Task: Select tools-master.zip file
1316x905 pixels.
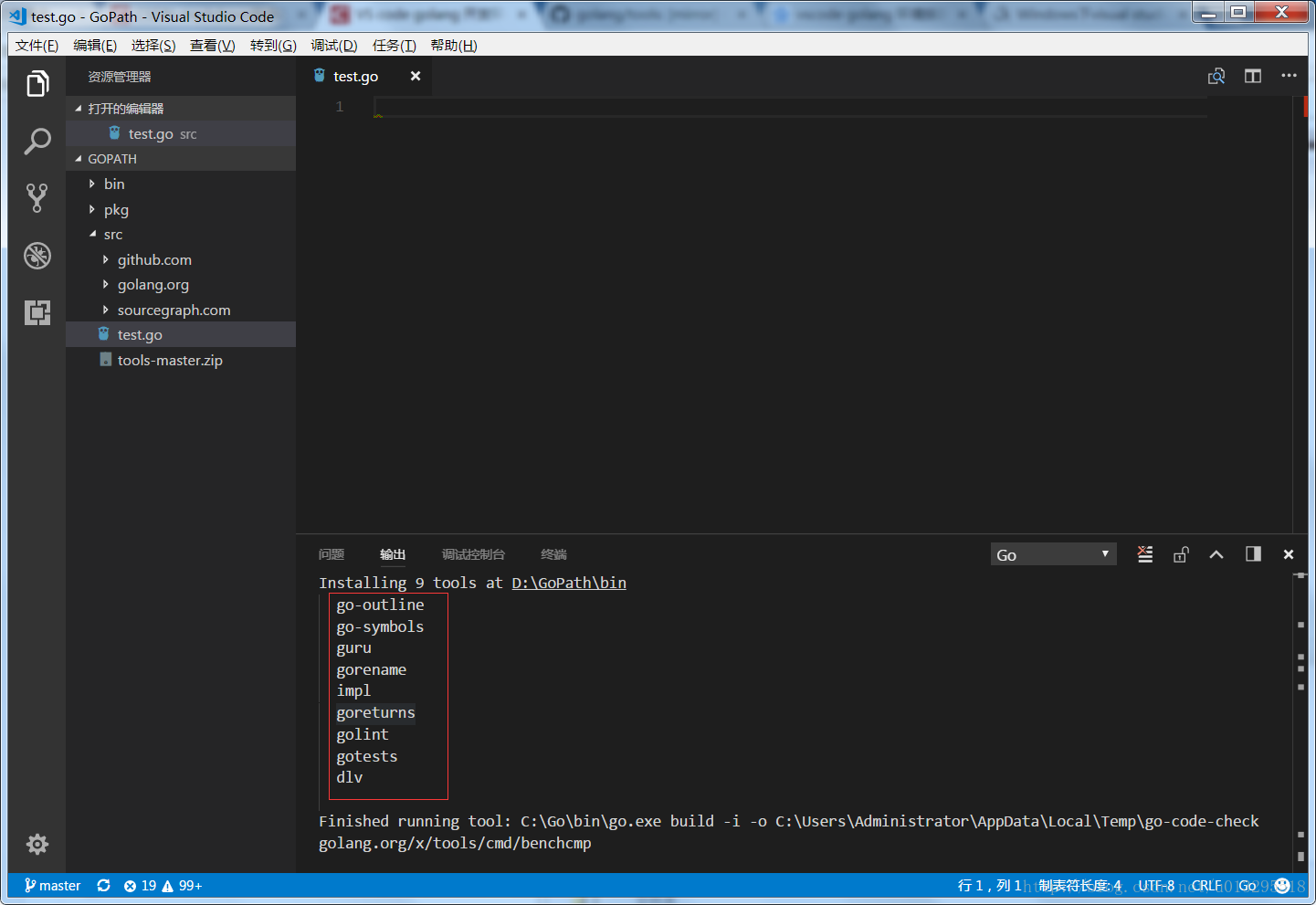Action: click(181, 360)
